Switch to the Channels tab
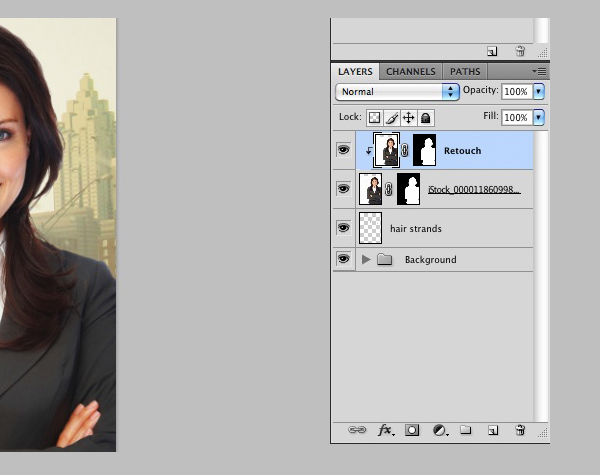600x475 pixels. pos(410,72)
